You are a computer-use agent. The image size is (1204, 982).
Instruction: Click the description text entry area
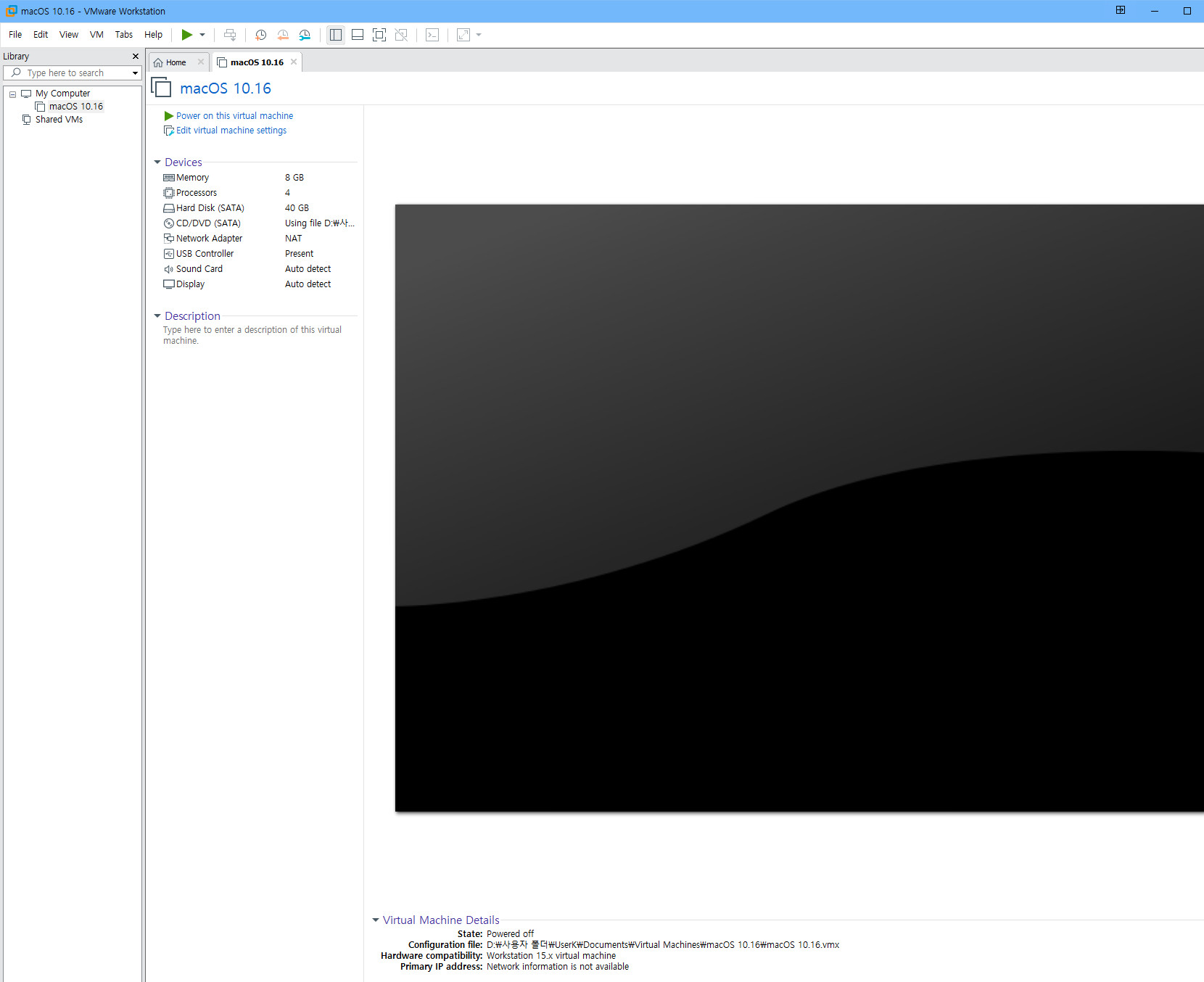click(x=252, y=335)
